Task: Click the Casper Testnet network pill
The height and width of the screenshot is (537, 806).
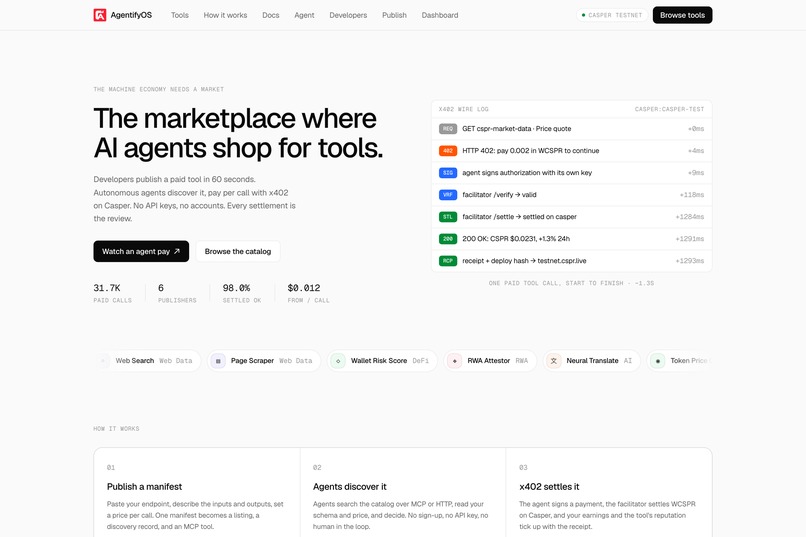Action: coord(612,15)
